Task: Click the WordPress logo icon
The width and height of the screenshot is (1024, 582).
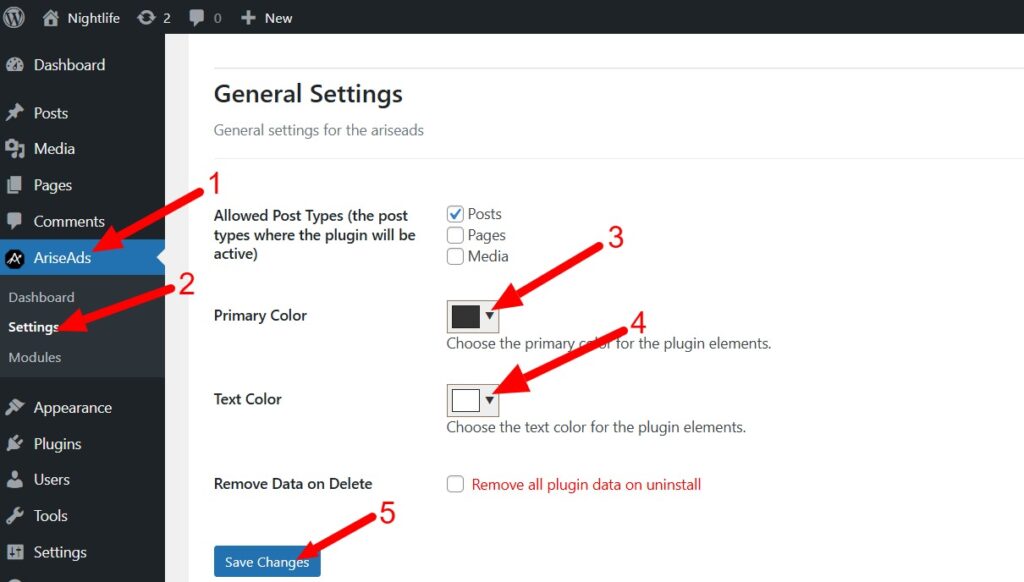Action: coord(13,18)
